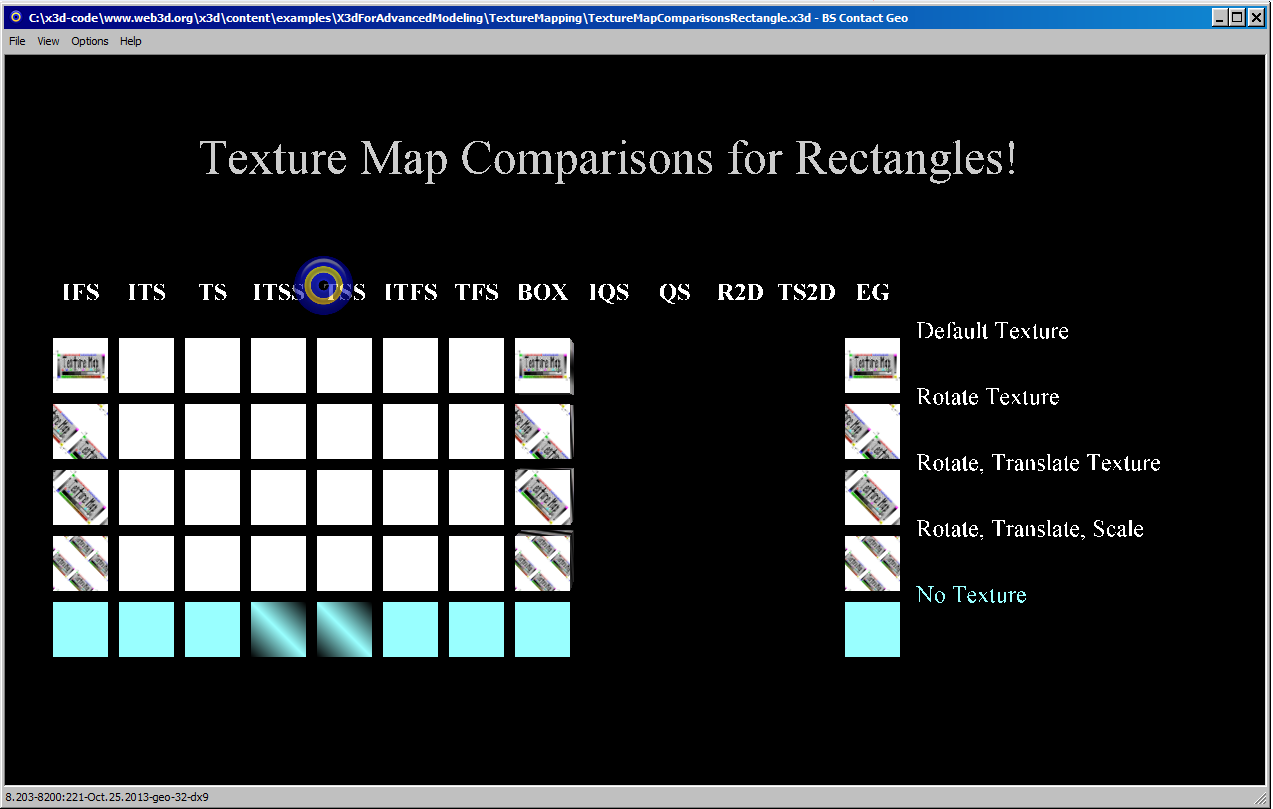
Task: Click the BS Contact application title bar icon
Action: 15,17
